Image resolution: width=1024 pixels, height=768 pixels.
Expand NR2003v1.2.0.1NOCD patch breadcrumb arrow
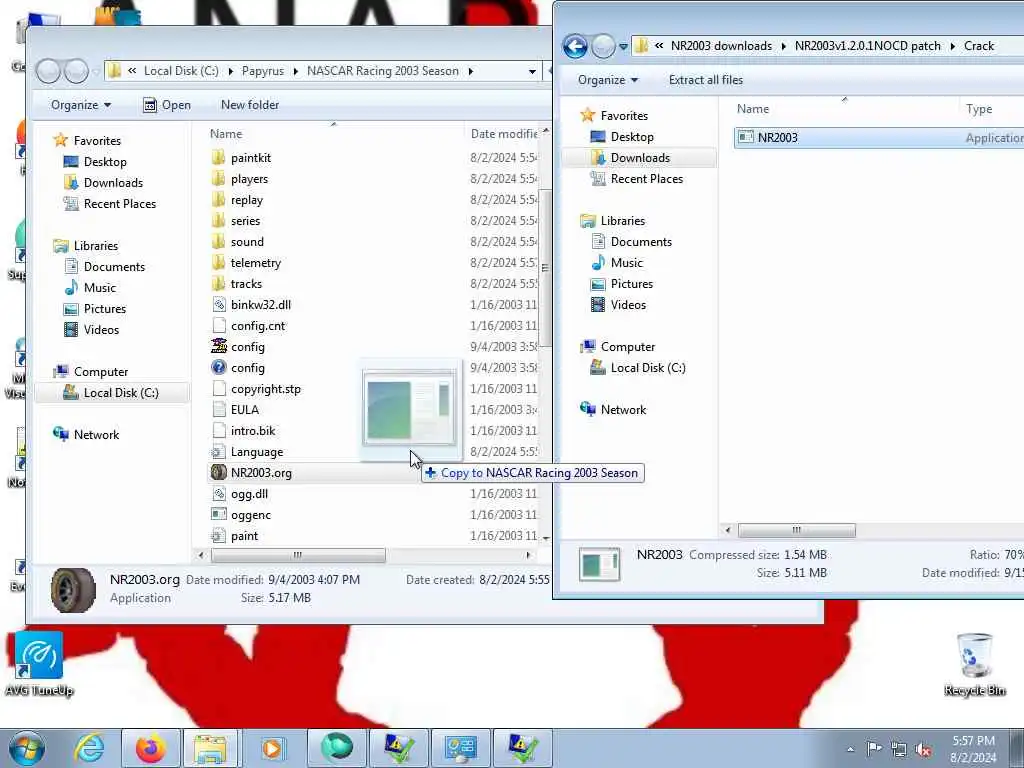pos(953,46)
